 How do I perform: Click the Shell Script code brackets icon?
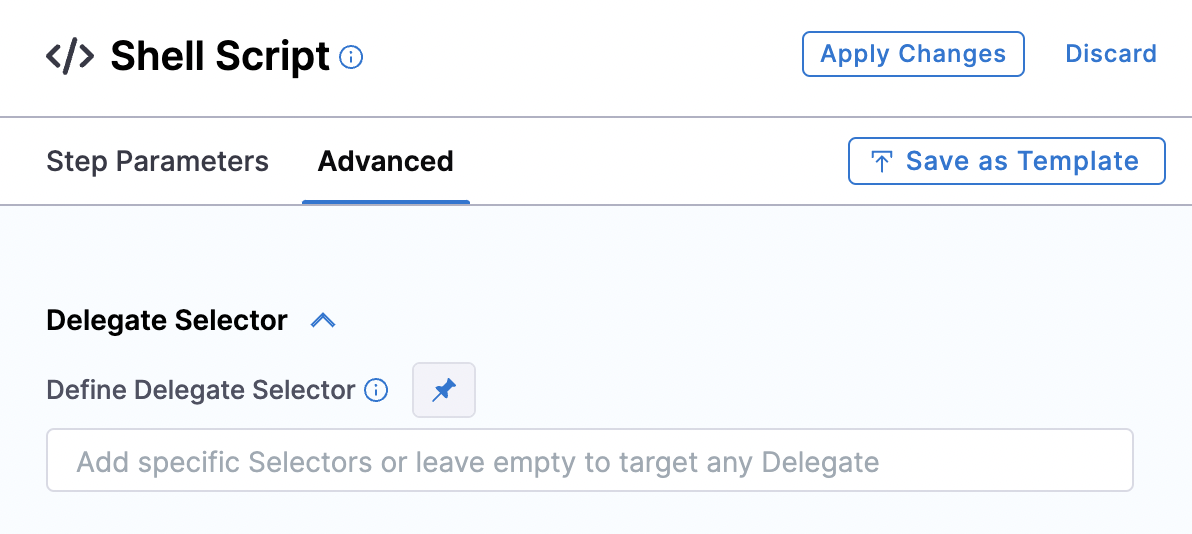coord(70,57)
